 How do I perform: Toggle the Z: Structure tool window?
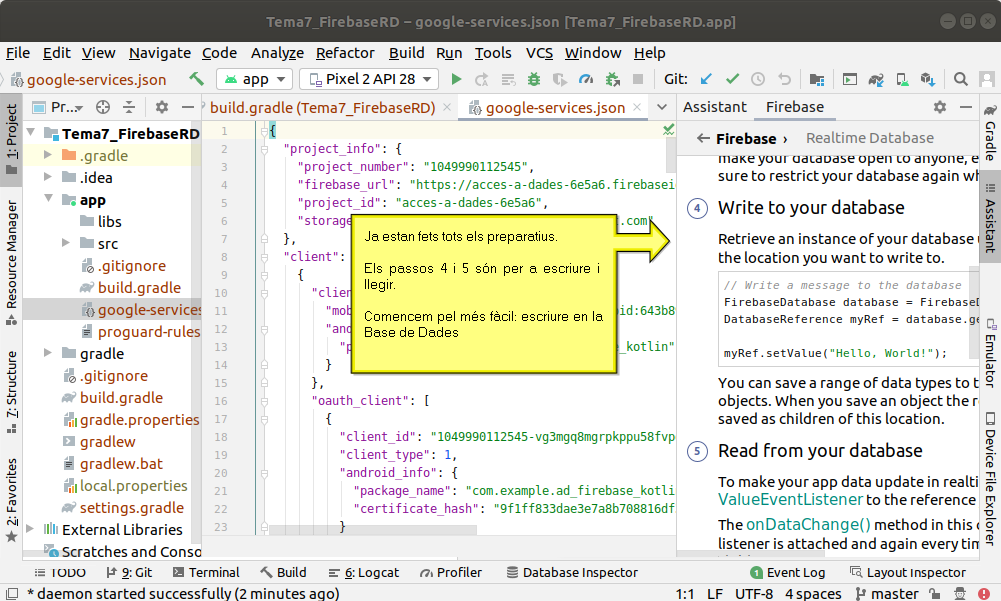[11, 393]
